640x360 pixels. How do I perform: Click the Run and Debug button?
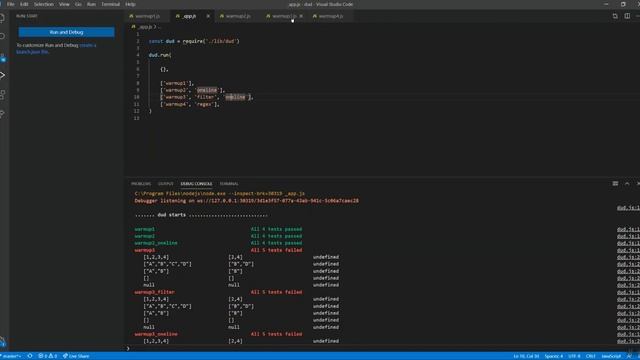(x=67, y=32)
